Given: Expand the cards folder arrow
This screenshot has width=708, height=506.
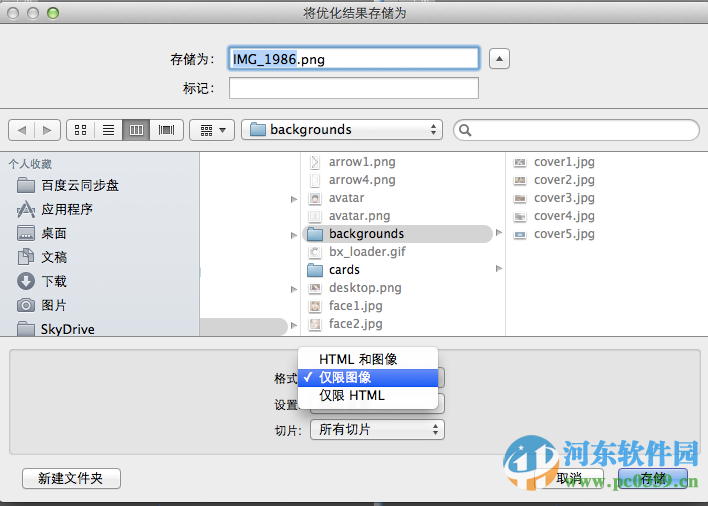Looking at the screenshot, I should (498, 269).
